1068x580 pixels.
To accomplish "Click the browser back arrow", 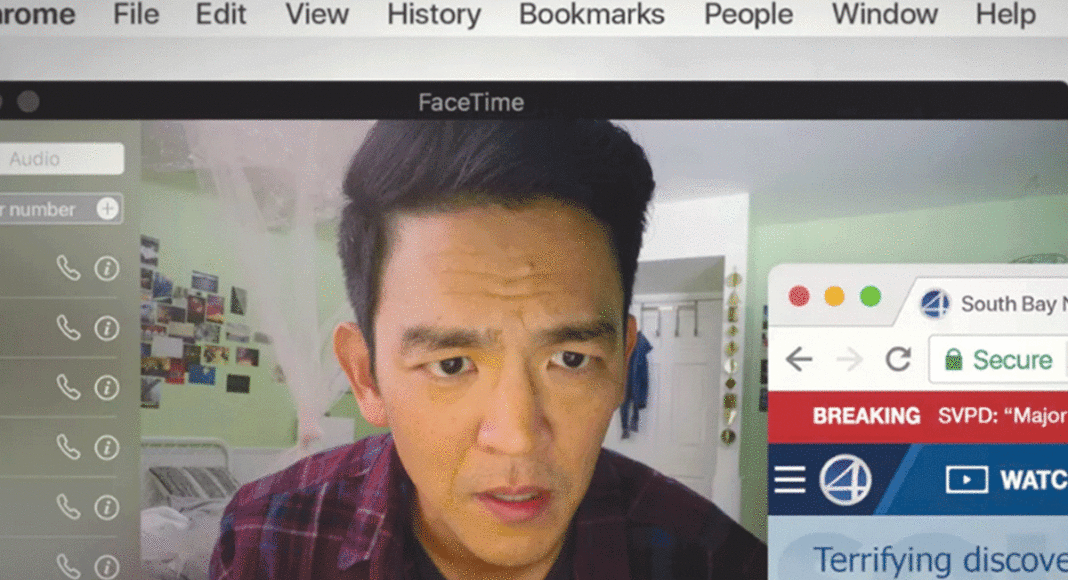I will pos(799,359).
